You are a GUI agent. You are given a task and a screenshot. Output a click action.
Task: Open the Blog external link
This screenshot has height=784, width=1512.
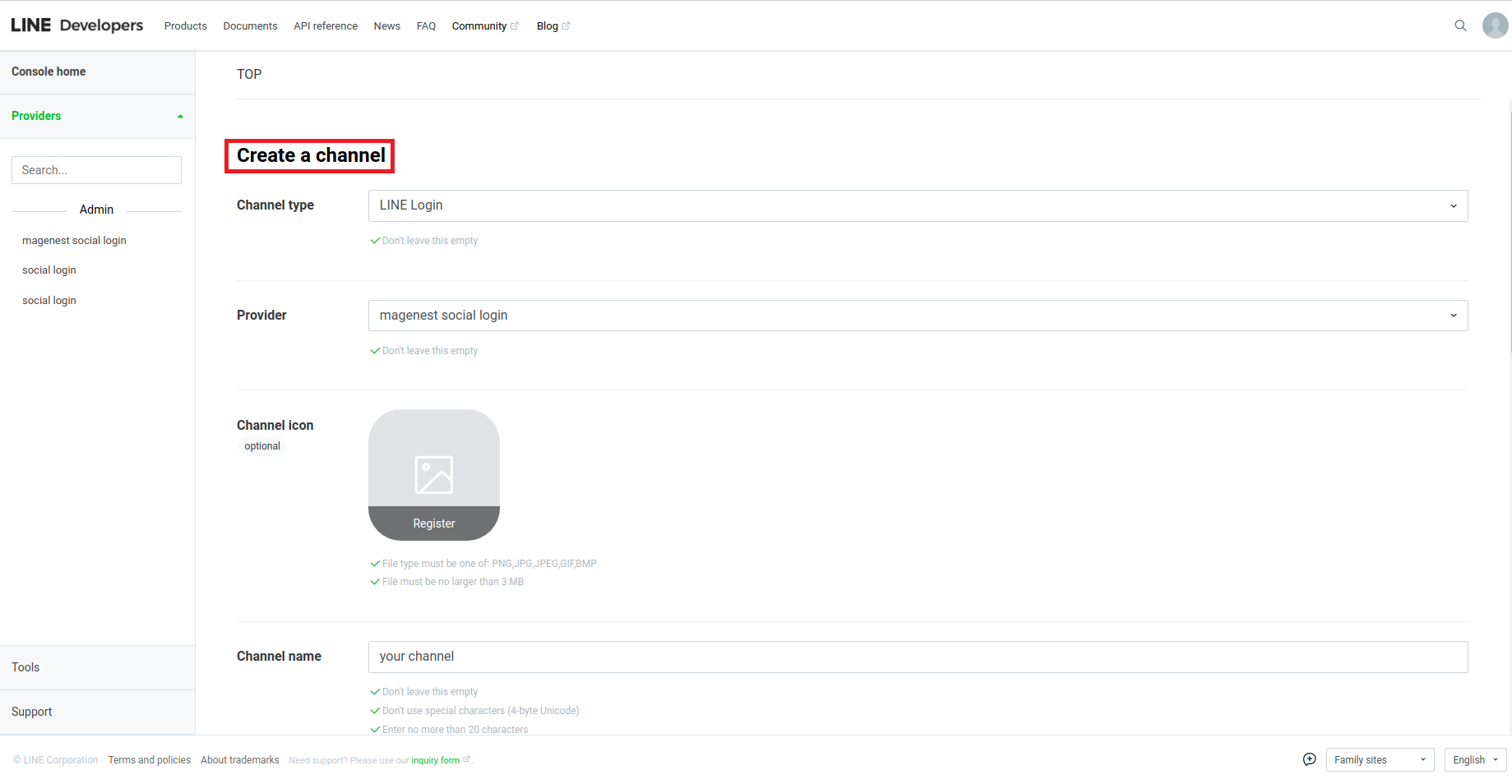(x=553, y=26)
